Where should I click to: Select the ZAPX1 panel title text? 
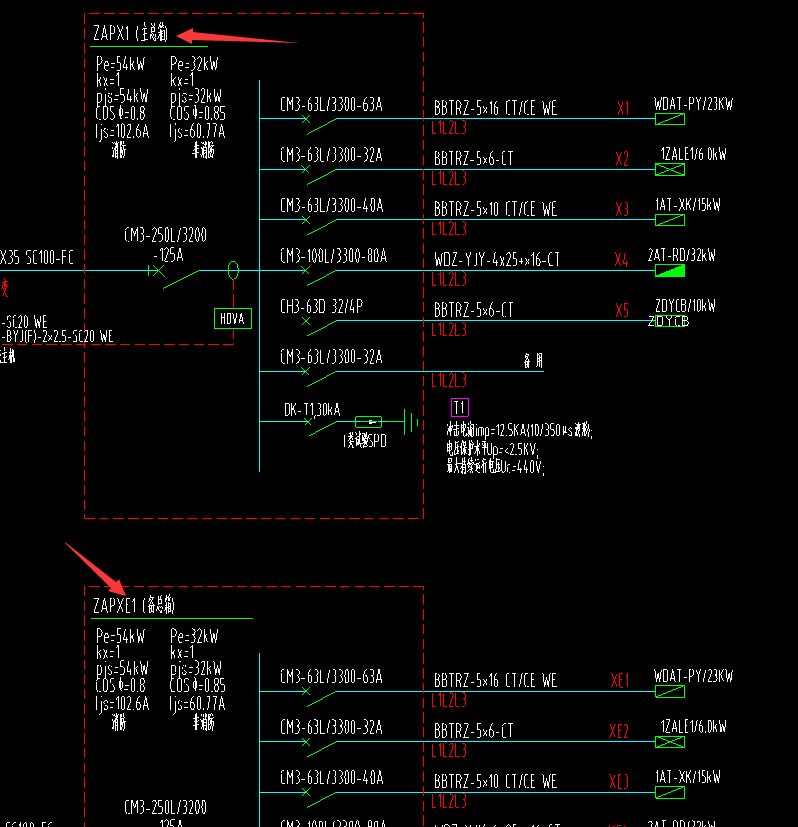[130, 33]
